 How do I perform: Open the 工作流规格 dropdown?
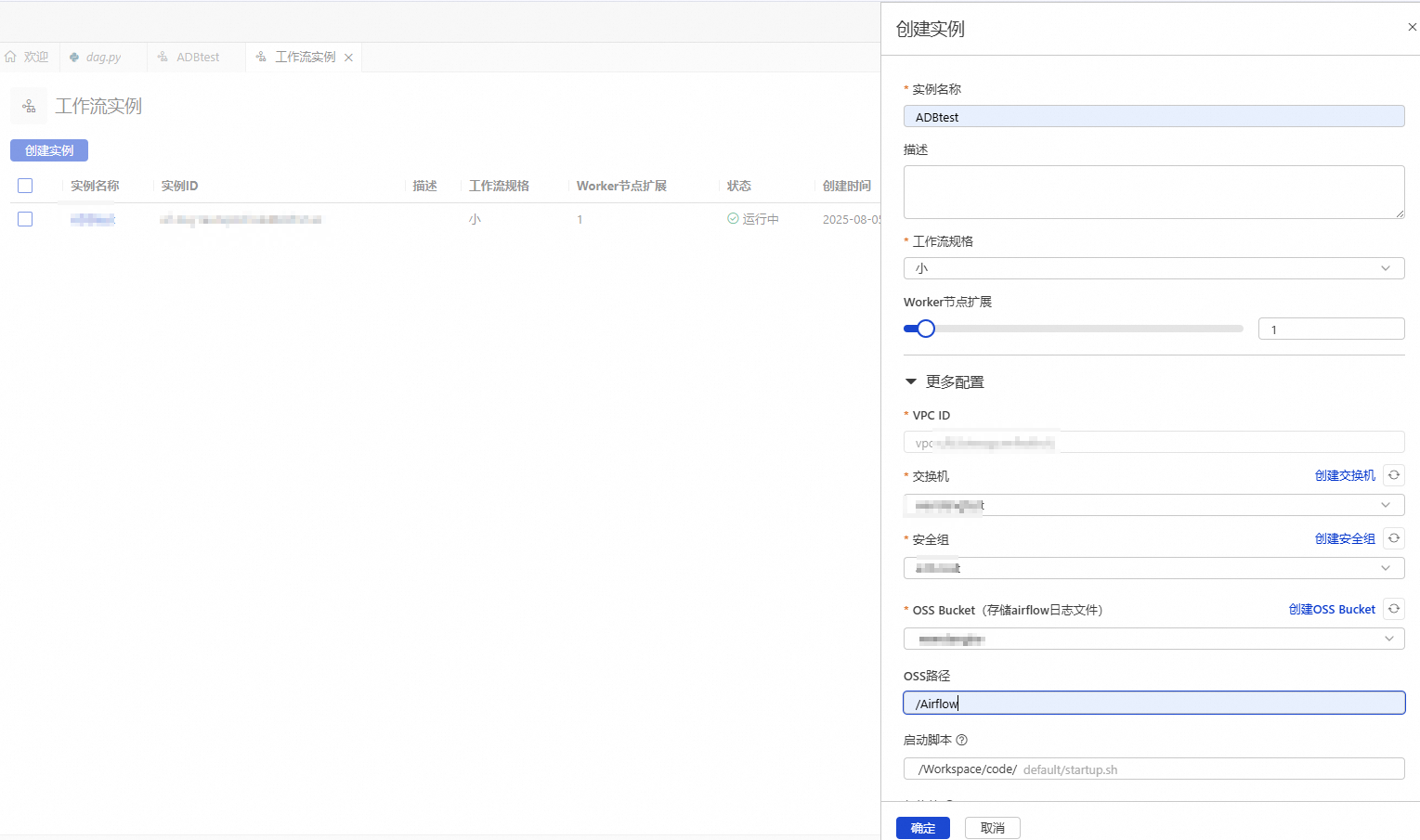click(1153, 268)
